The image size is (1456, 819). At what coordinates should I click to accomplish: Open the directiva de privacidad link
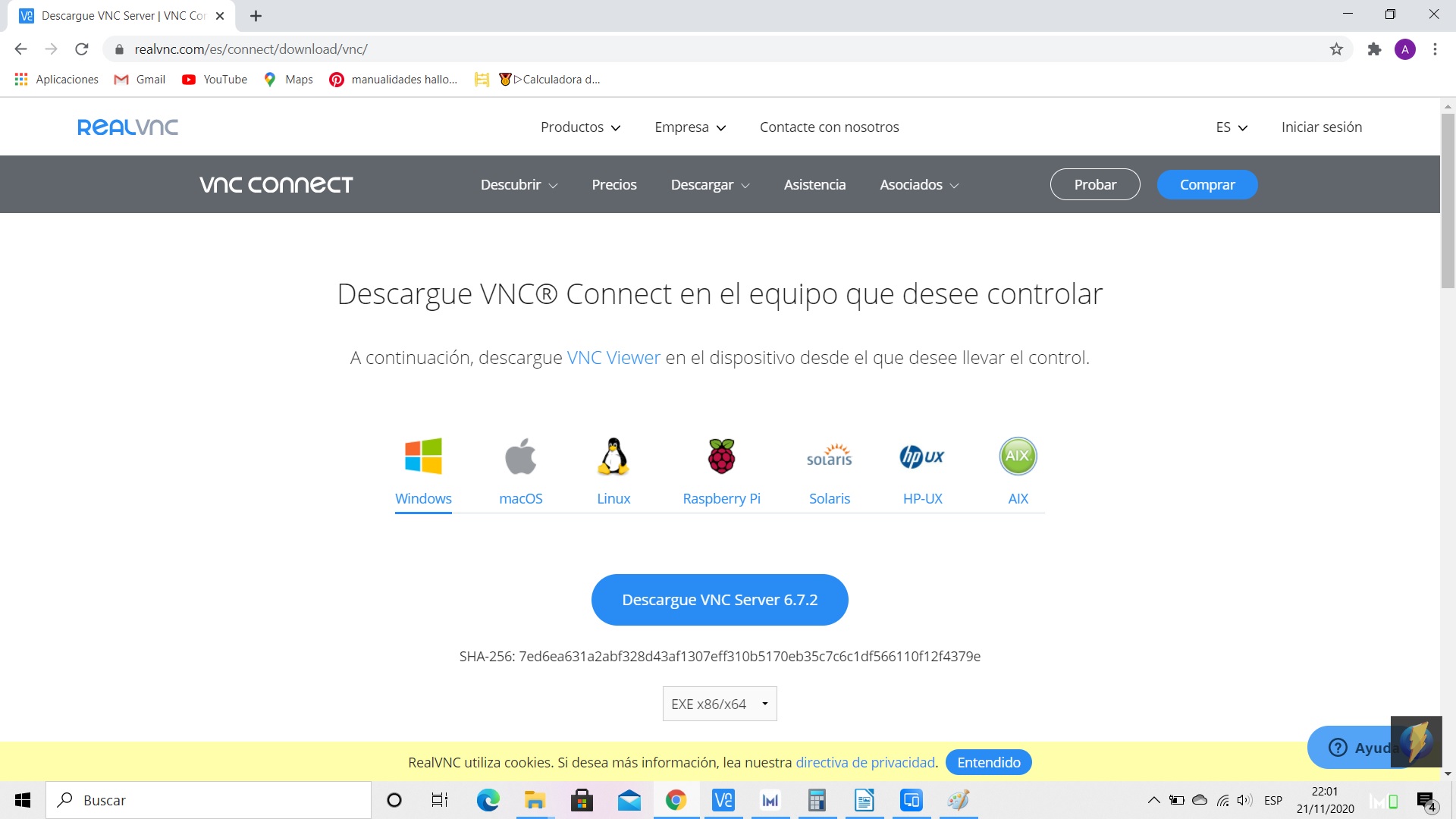[x=864, y=762]
